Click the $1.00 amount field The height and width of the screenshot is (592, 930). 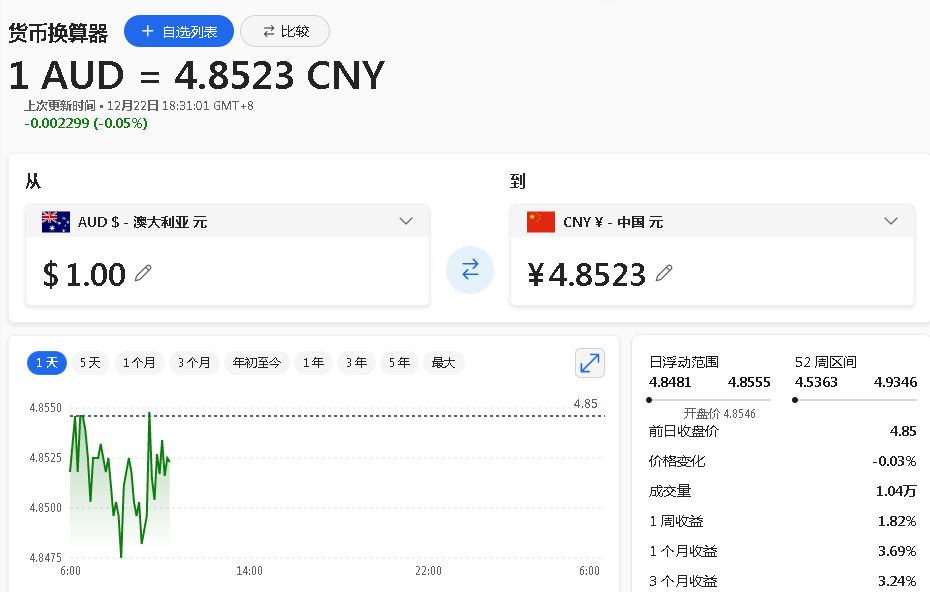tap(85, 274)
